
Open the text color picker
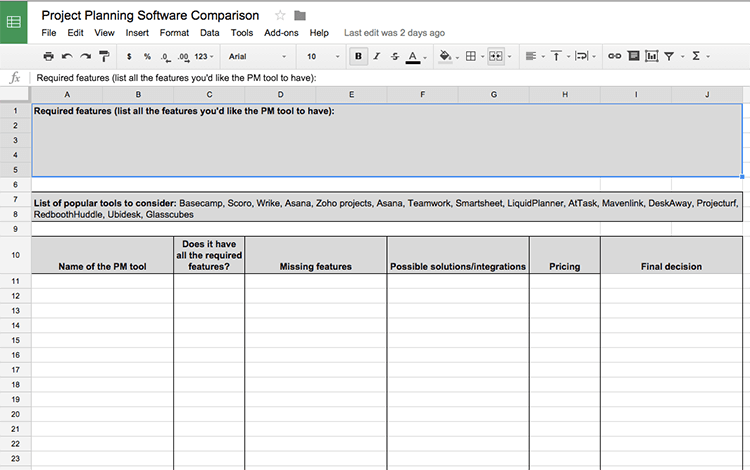point(412,57)
